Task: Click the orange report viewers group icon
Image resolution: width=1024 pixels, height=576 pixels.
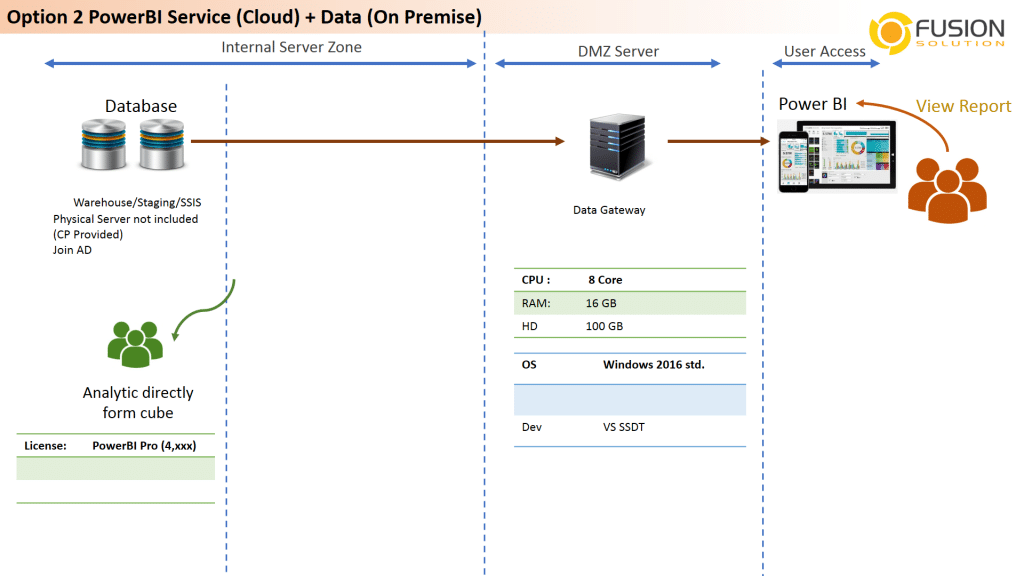Action: [948, 189]
